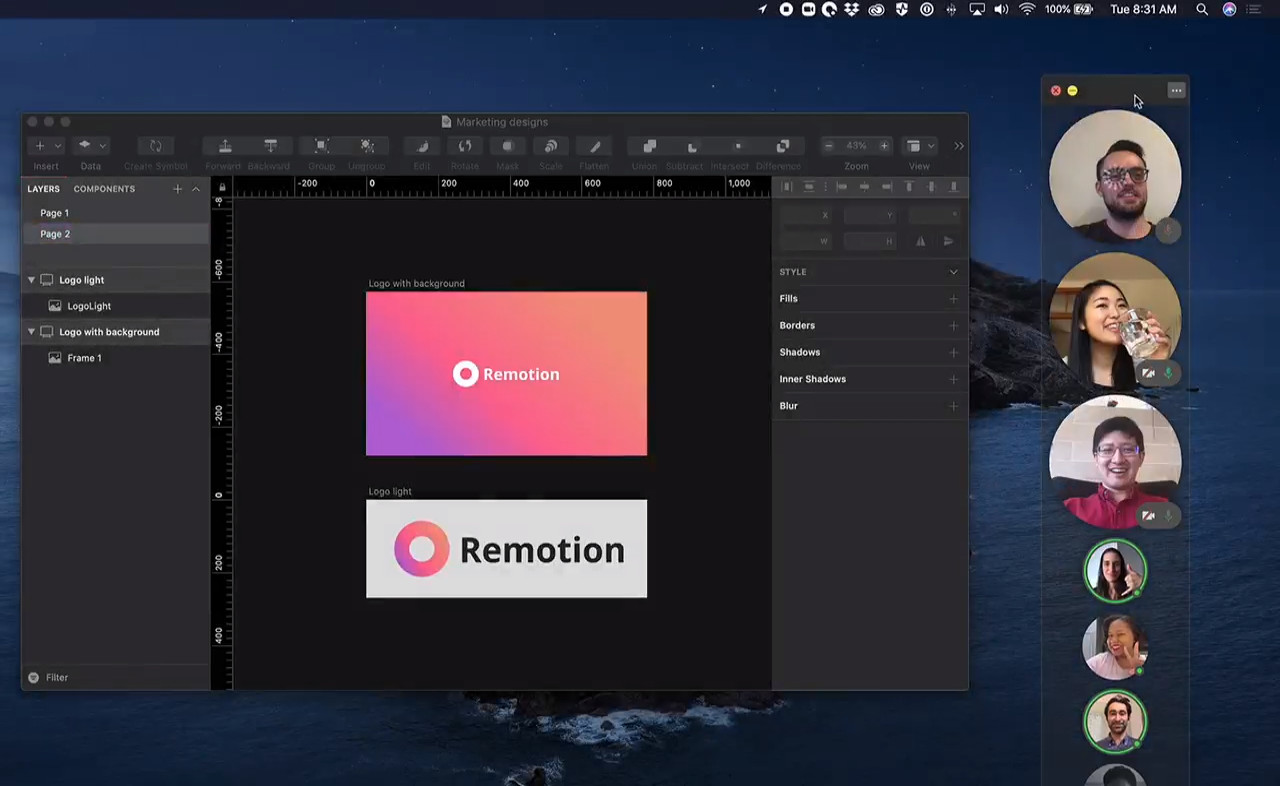Collapse the Logo light artboard group
The width and height of the screenshot is (1280, 786).
point(31,280)
